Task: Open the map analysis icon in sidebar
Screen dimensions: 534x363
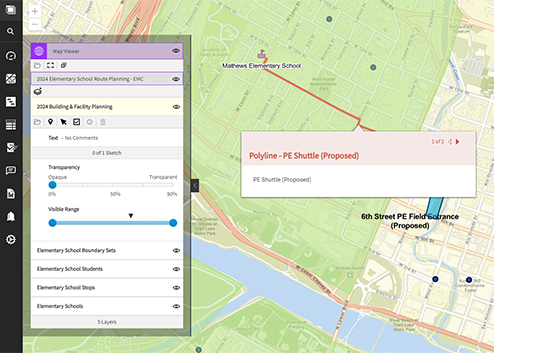Action: coord(11,79)
